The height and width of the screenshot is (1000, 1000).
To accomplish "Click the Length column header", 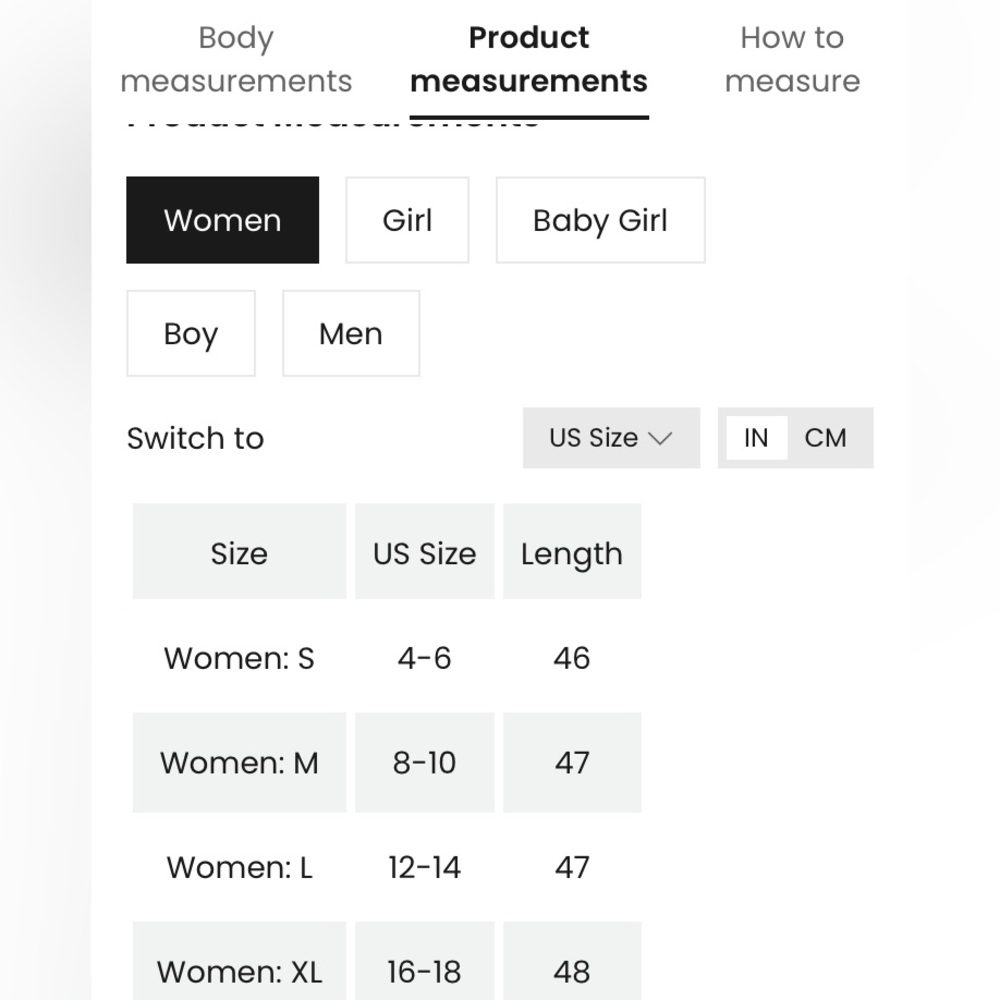I will point(572,552).
